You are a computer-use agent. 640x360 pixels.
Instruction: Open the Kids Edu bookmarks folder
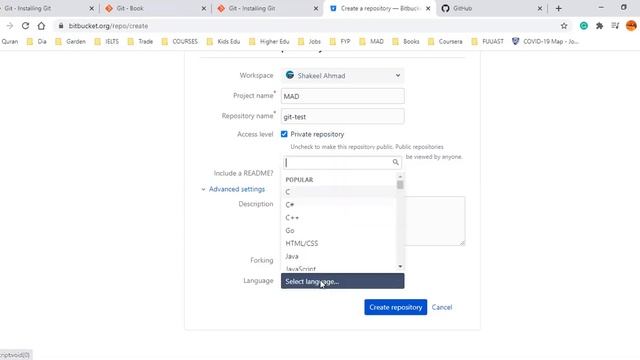[223, 41]
